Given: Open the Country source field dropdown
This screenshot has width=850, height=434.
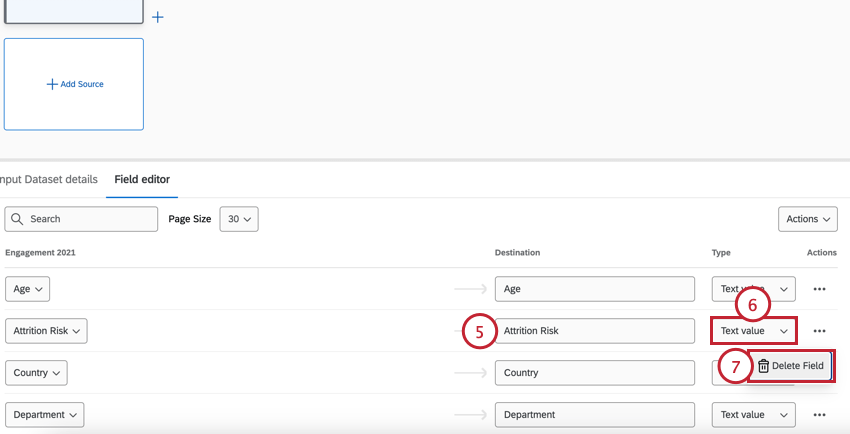Looking at the screenshot, I should point(36,373).
